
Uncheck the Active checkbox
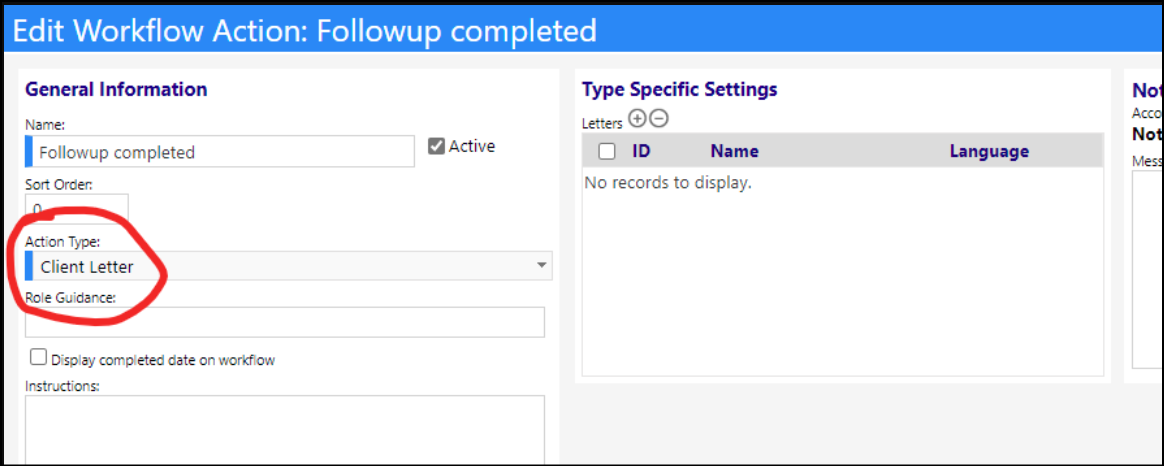436,146
